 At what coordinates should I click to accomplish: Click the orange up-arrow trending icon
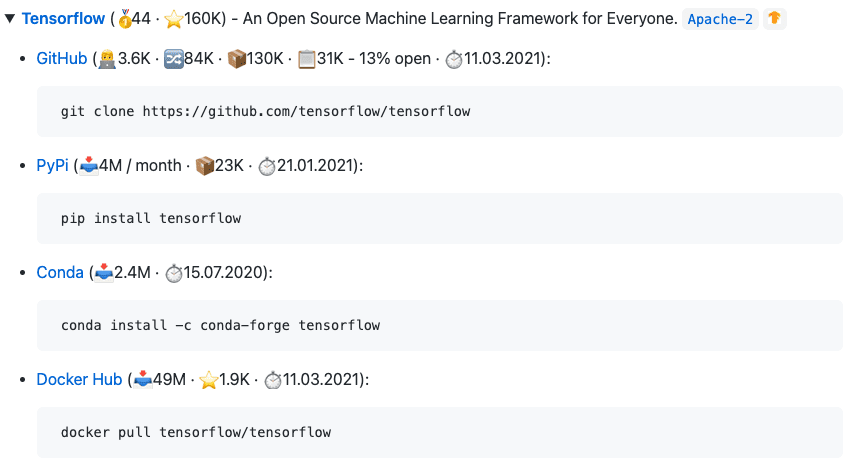point(774,19)
